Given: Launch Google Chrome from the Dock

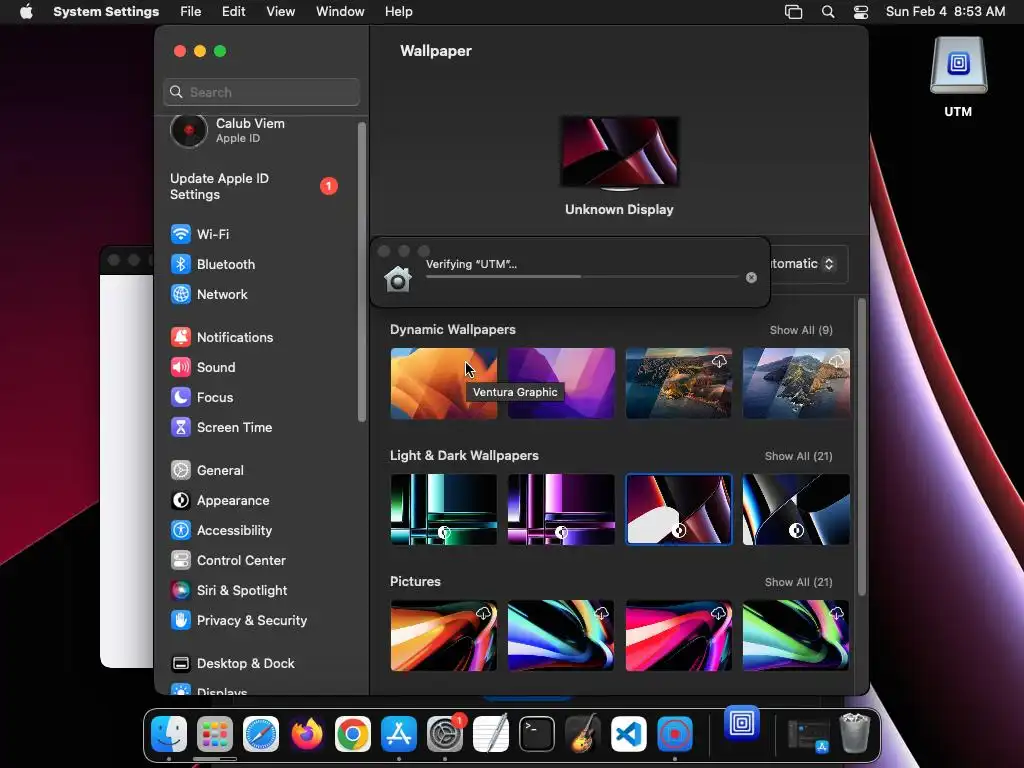Looking at the screenshot, I should click(x=353, y=734).
